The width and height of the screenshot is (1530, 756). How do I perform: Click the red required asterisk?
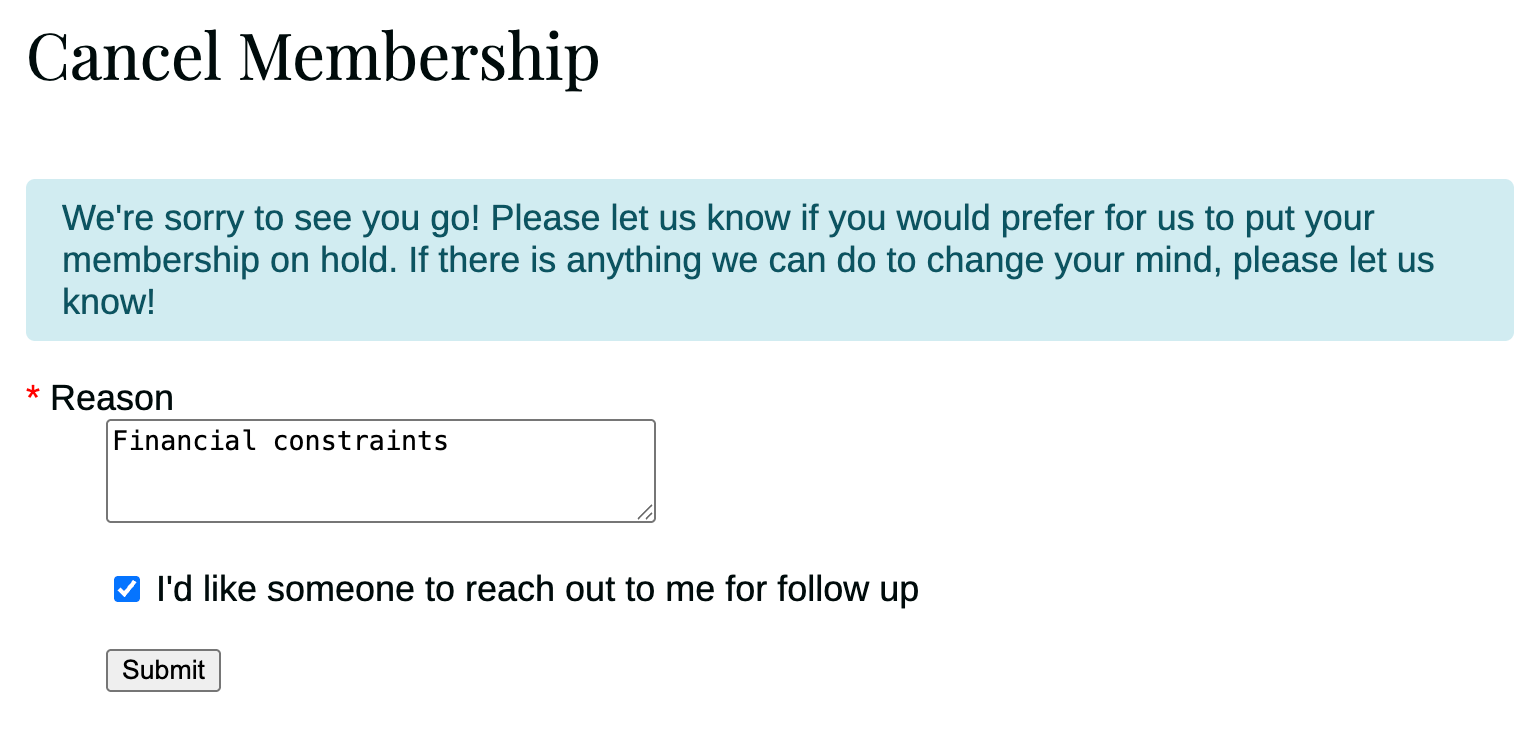33,398
